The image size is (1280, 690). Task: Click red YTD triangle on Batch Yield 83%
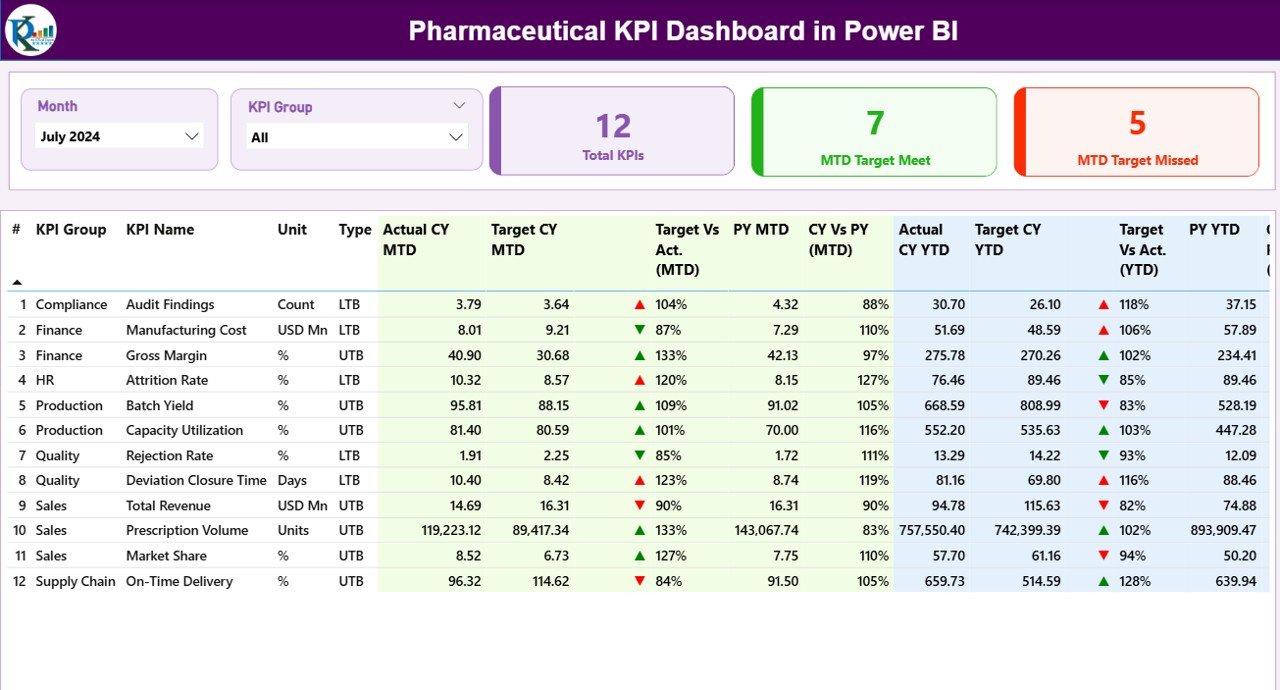coord(1102,405)
